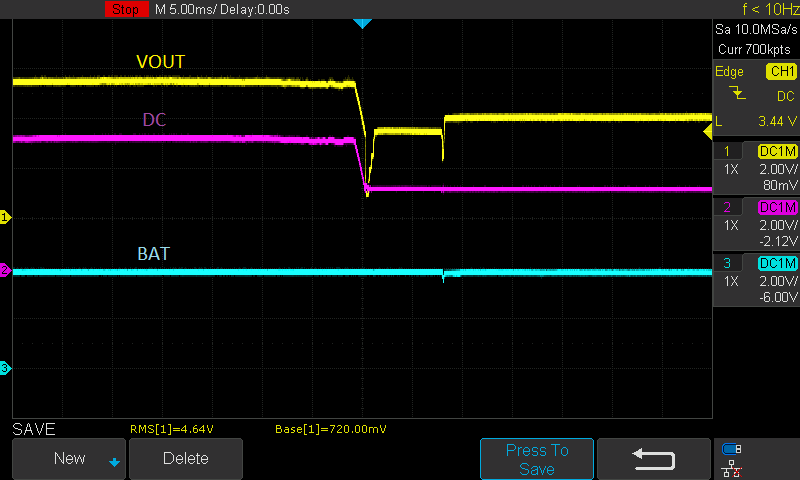Click channel 1 DC1M coupling badge
The width and height of the screenshot is (800, 480).
click(x=778, y=151)
